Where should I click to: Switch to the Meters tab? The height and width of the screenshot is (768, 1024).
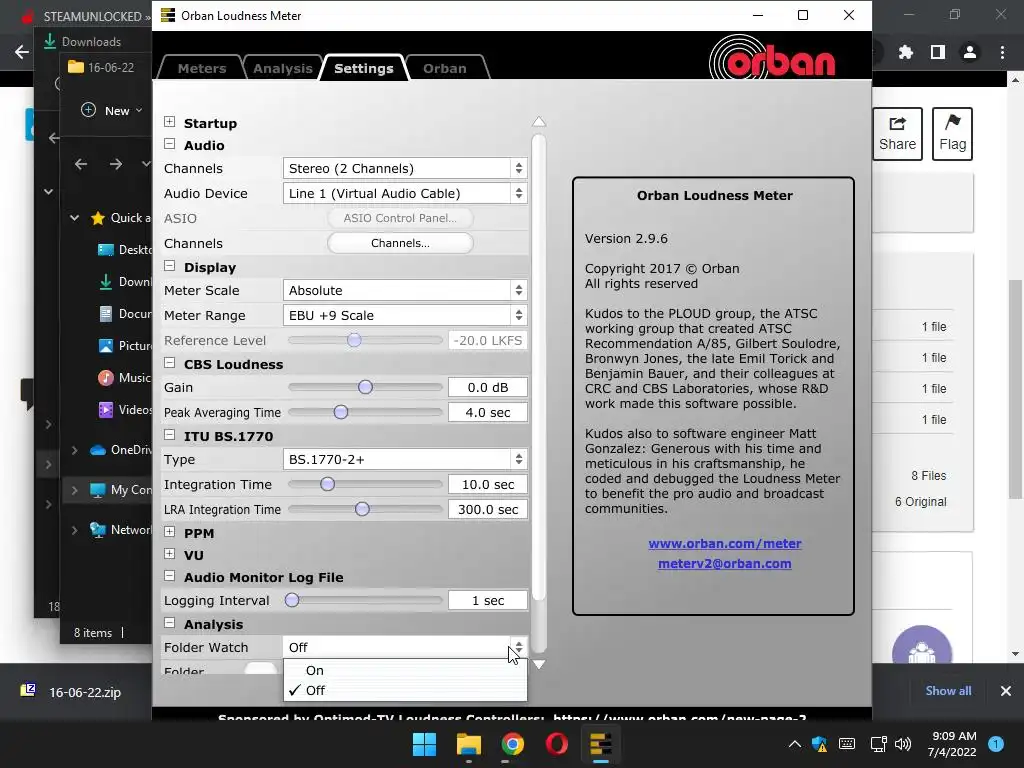[201, 68]
